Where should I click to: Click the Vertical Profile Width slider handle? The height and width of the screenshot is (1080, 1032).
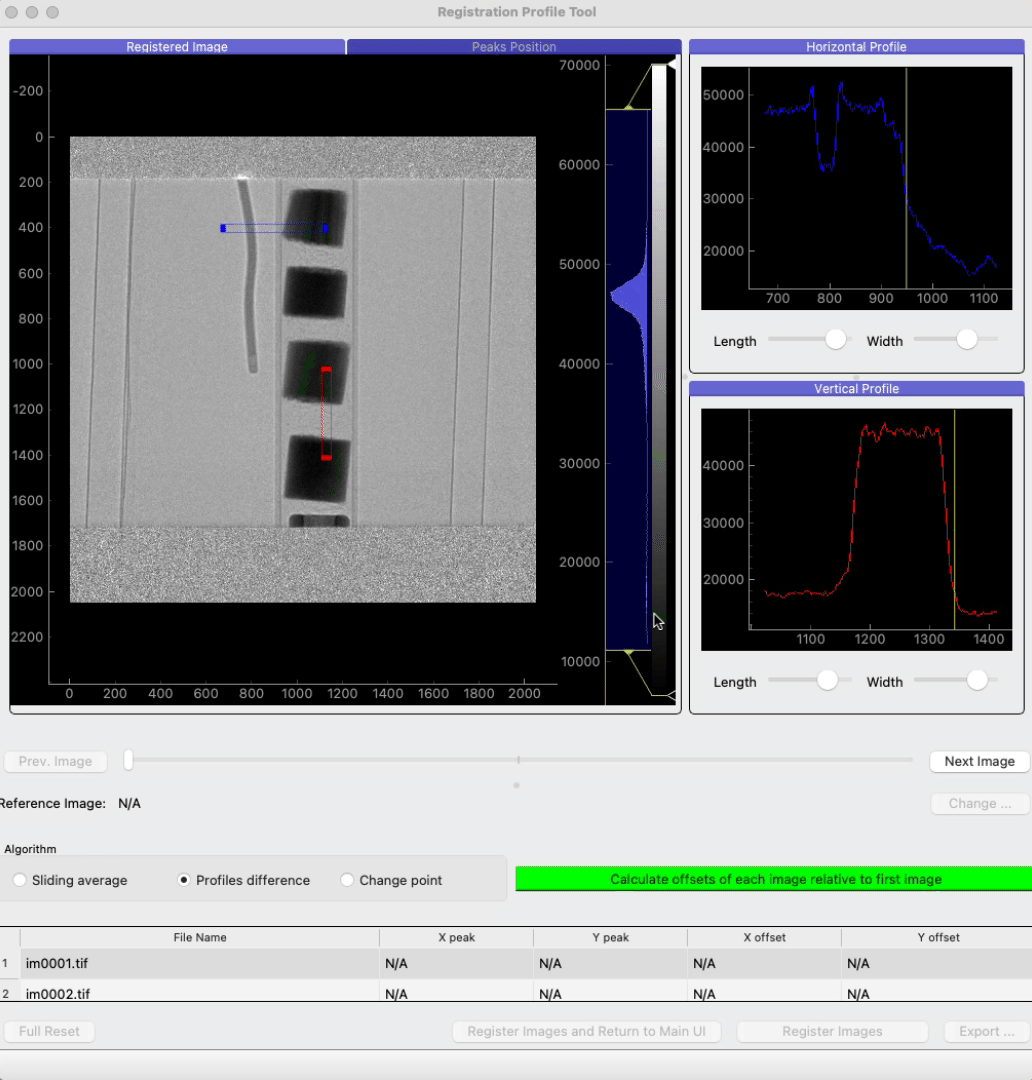977,681
